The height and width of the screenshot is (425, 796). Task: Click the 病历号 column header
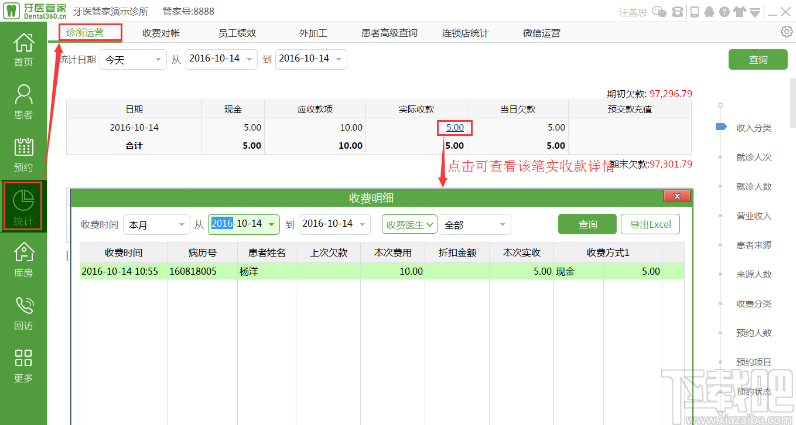click(203, 252)
